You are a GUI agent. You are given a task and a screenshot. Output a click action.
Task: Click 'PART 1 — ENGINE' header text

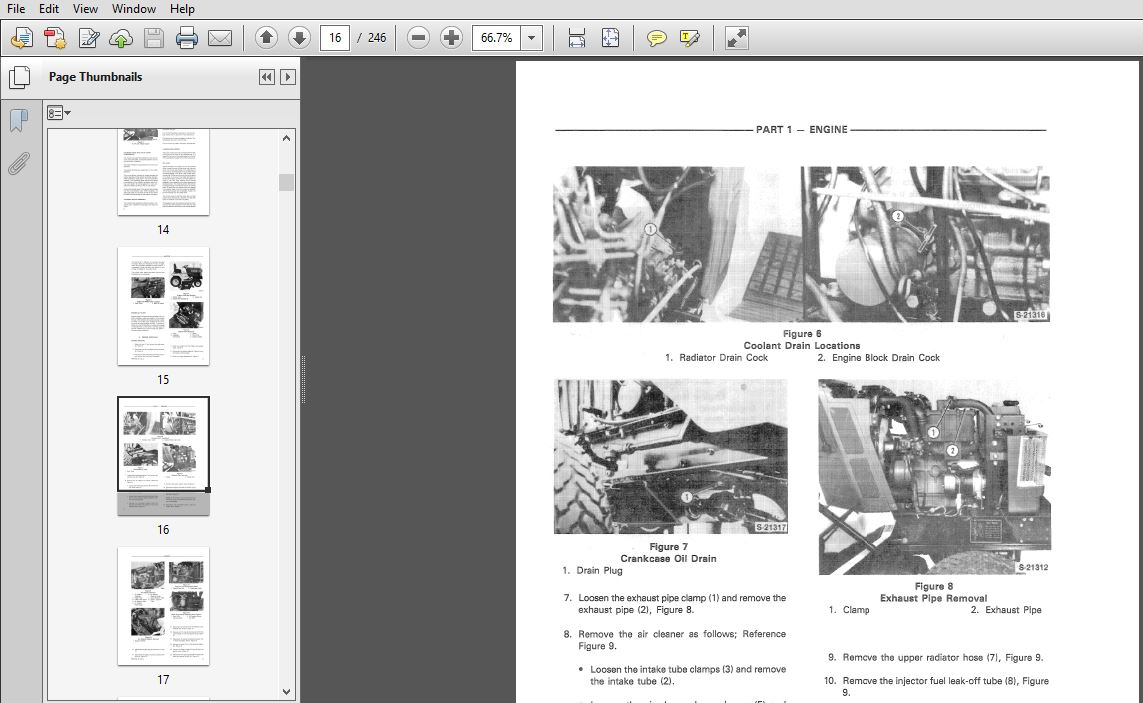[x=802, y=130]
